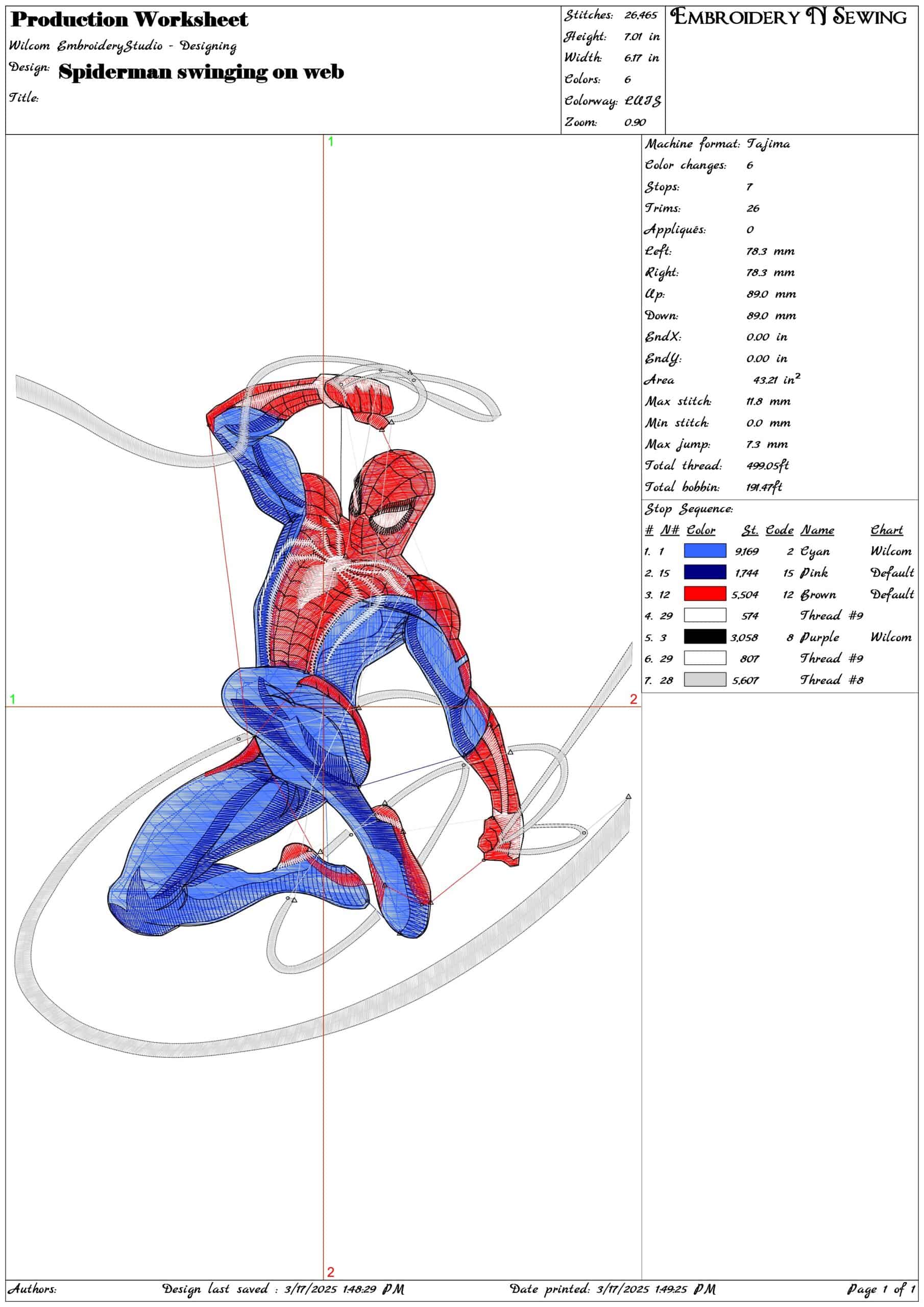Click the stitch count "3,058"
Screen dimensions: 924x1307
(x=745, y=638)
